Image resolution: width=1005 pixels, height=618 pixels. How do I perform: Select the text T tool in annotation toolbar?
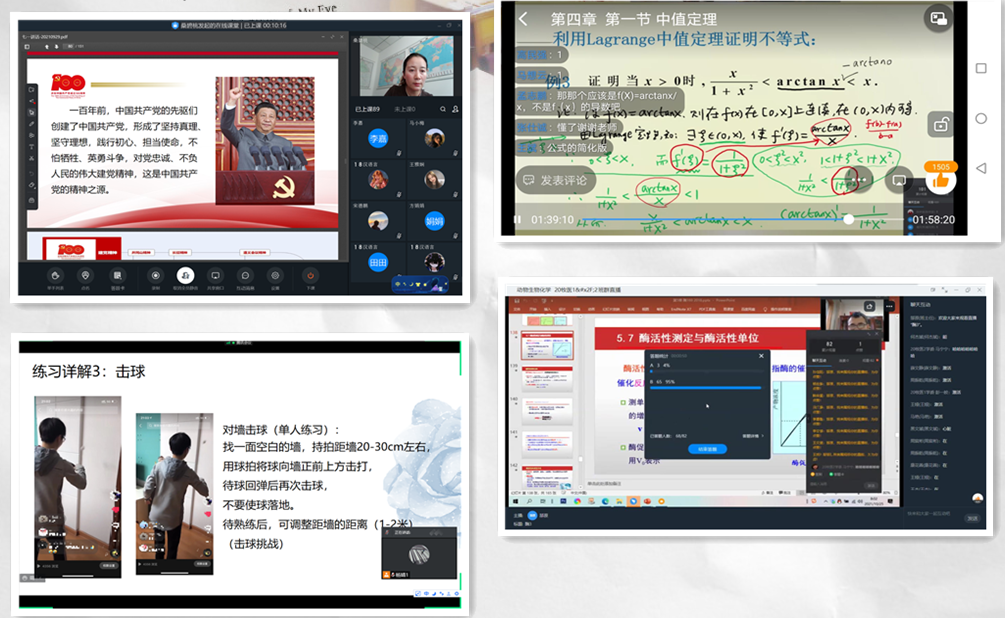tap(31, 147)
